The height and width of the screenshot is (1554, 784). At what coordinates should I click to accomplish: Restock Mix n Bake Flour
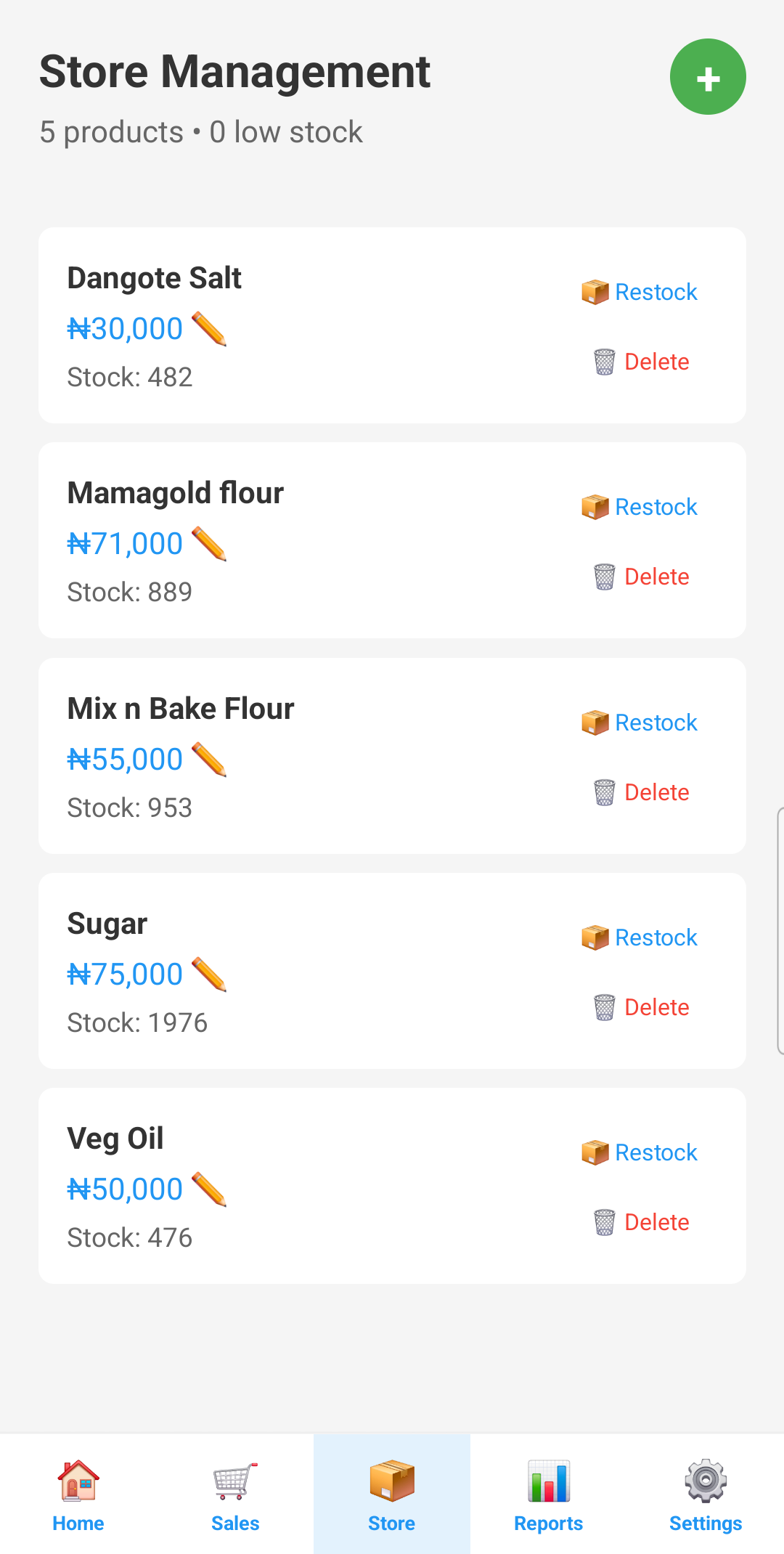pyautogui.click(x=640, y=723)
